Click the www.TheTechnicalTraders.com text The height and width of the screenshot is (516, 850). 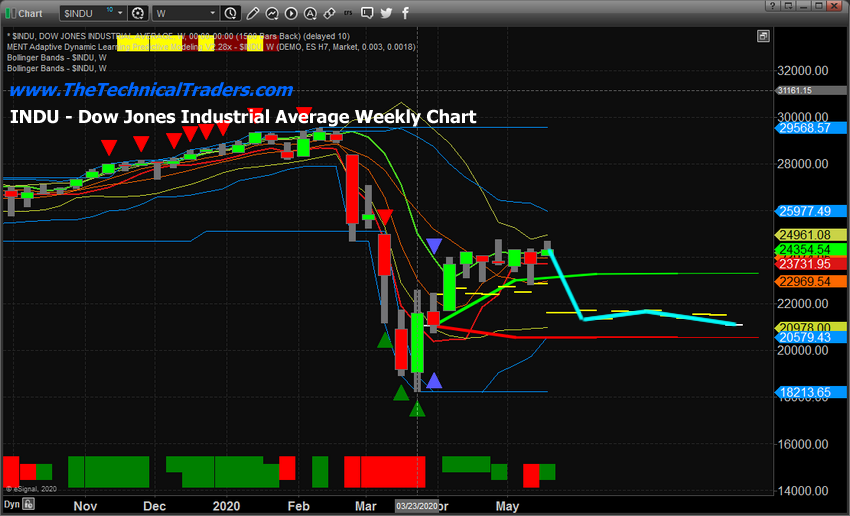tap(151, 89)
